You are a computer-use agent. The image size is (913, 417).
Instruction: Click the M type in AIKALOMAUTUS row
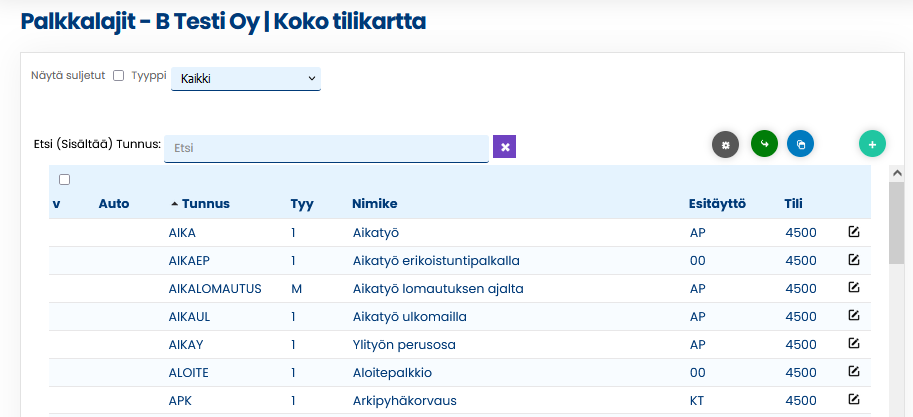[296, 289]
